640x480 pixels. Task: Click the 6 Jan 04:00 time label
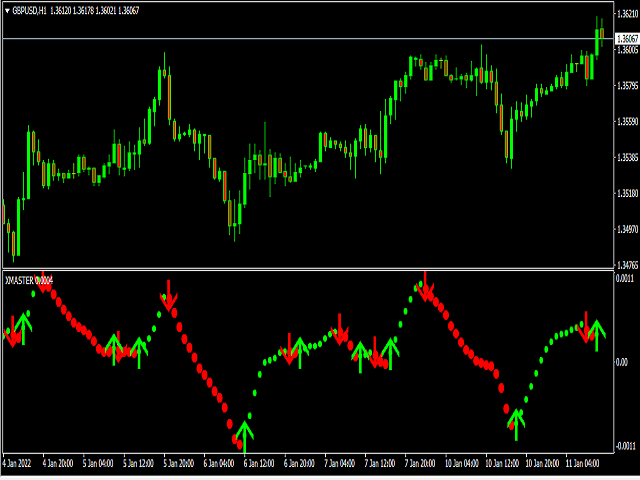coord(219,463)
